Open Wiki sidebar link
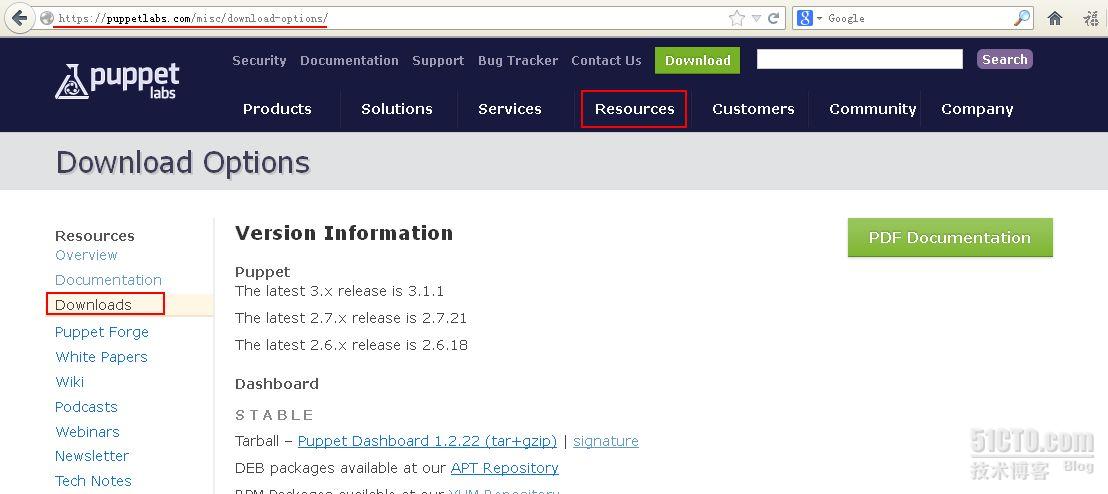1108x494 pixels. [69, 382]
